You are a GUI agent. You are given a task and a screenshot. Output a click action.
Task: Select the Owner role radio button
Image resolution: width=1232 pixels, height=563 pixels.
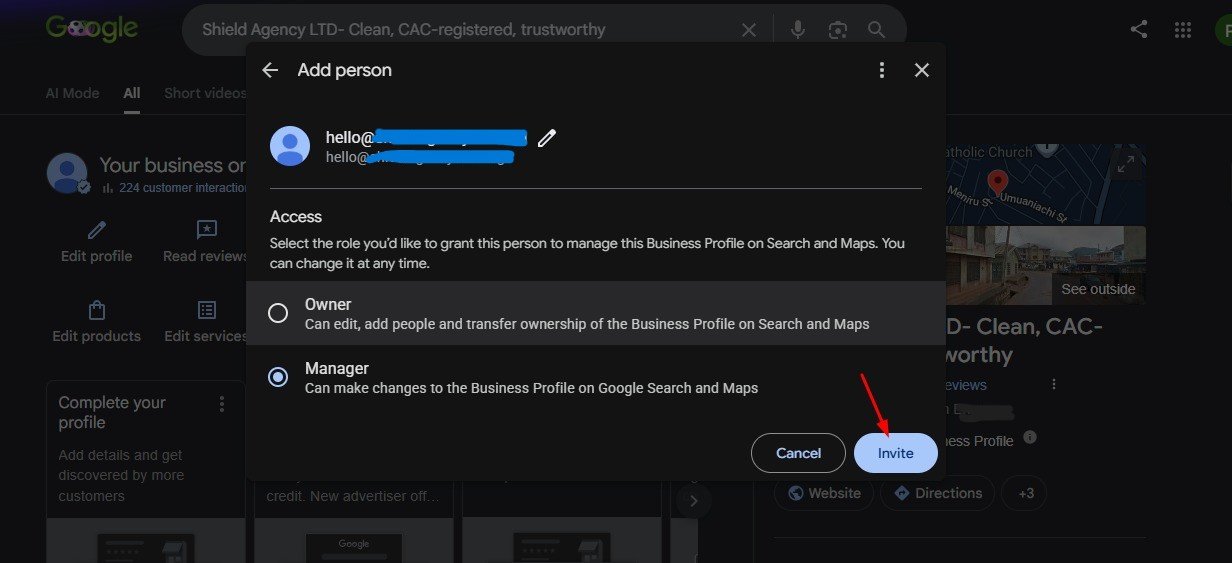278,313
